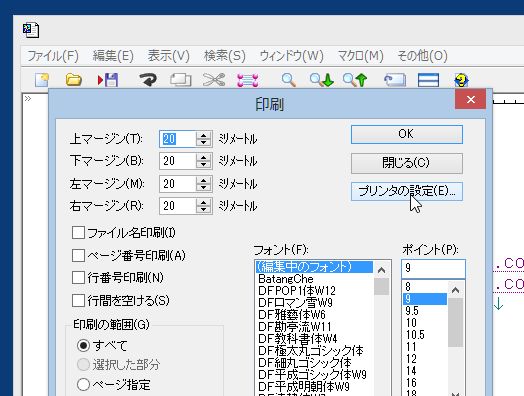
Task: Open the ファイル(F) menu
Action: [53, 56]
